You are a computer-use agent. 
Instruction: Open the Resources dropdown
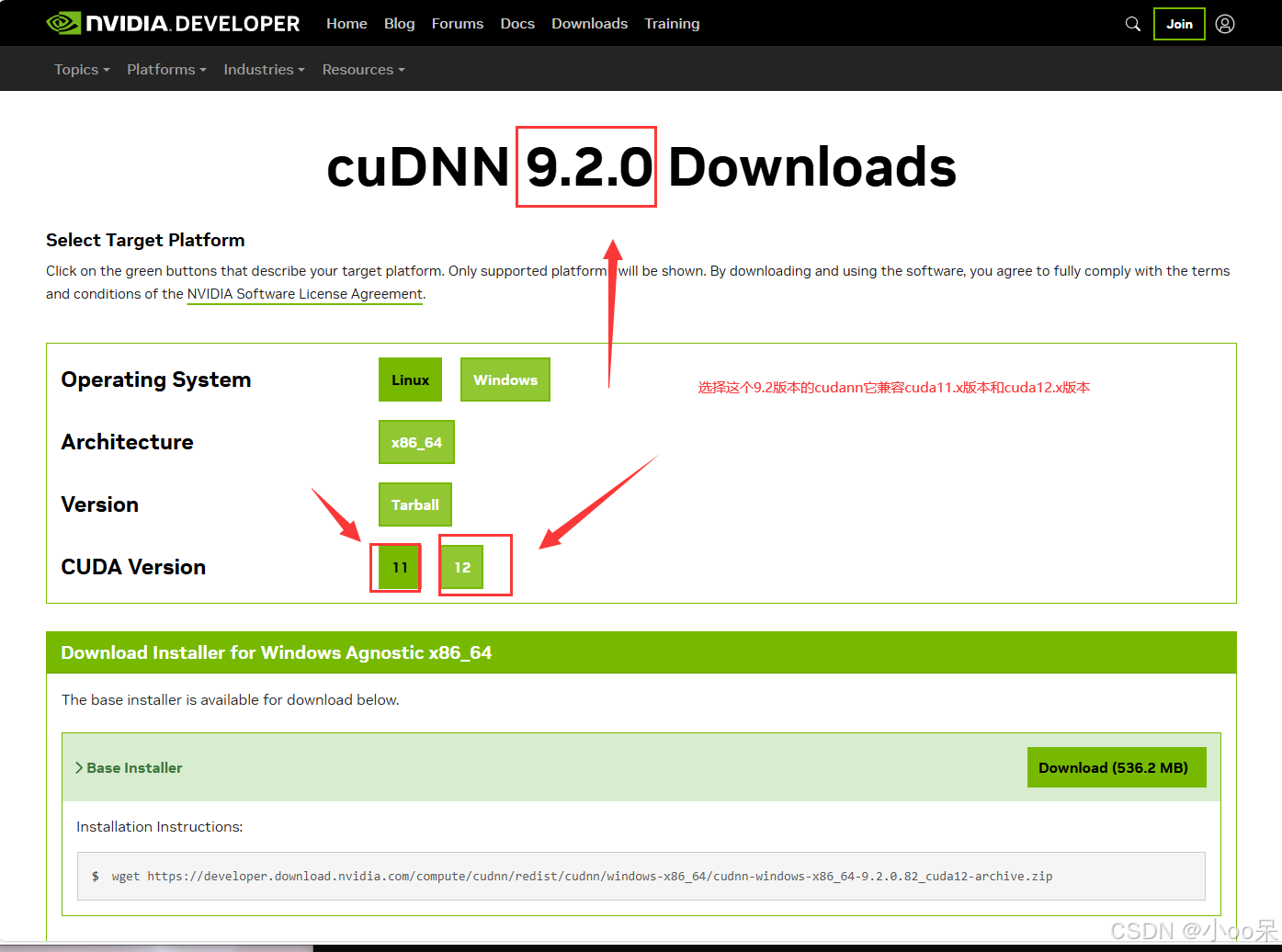click(362, 69)
